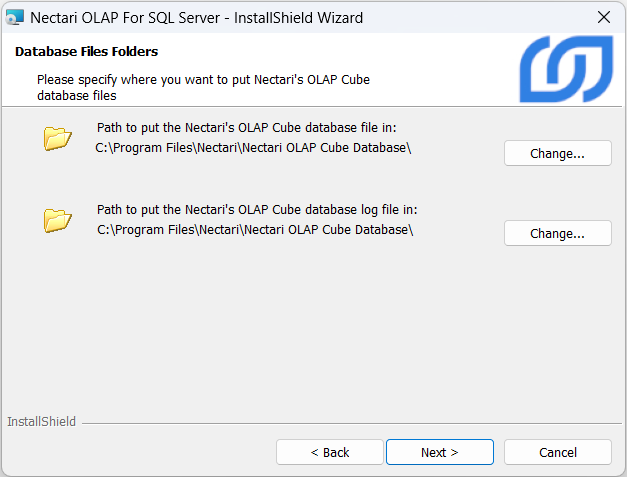Change the OLAP Cube database file folder

[x=557, y=153]
